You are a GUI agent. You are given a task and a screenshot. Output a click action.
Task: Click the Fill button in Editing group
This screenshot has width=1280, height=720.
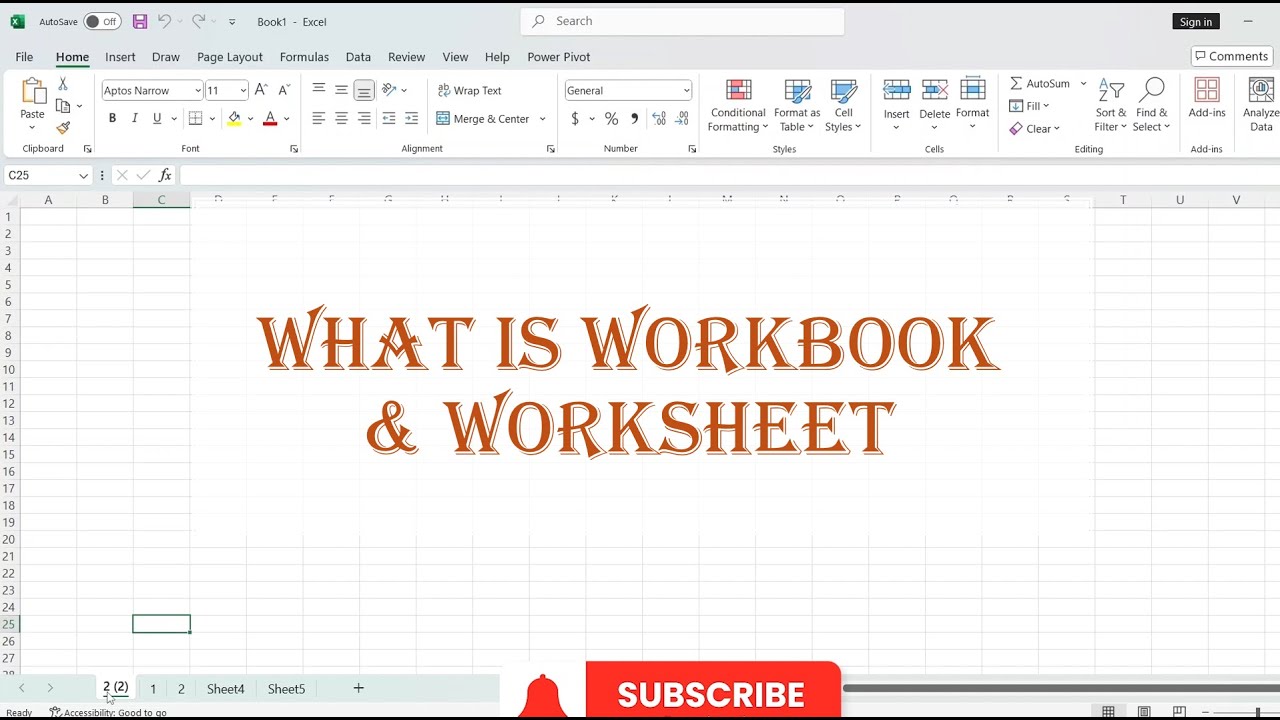(x=1030, y=106)
